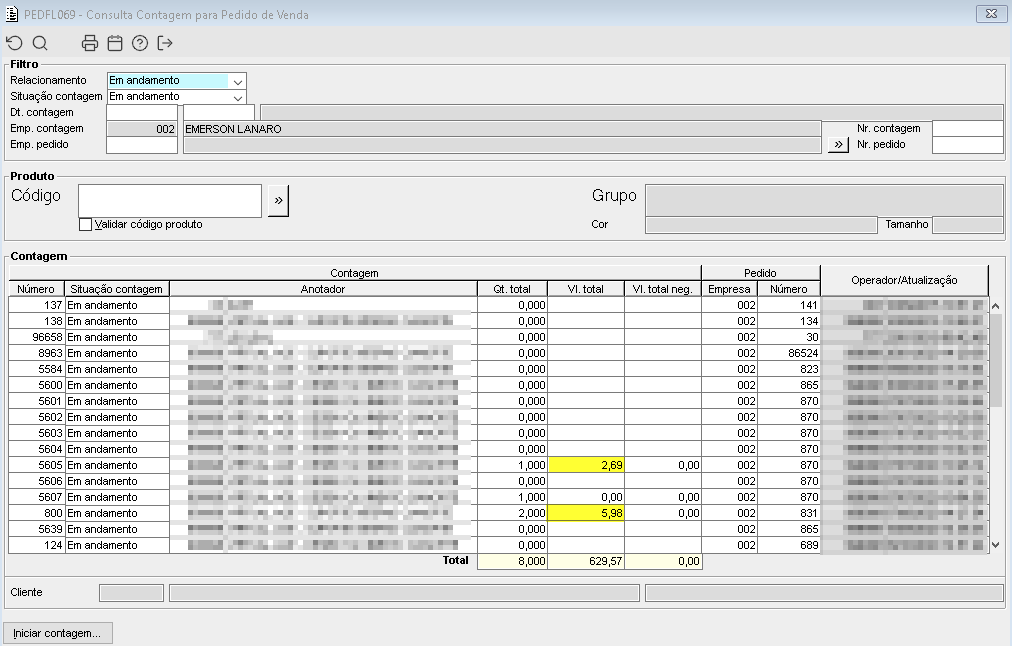Click scroll-up arrow of the Contagem grid
This screenshot has height=646, width=1012.
(996, 306)
